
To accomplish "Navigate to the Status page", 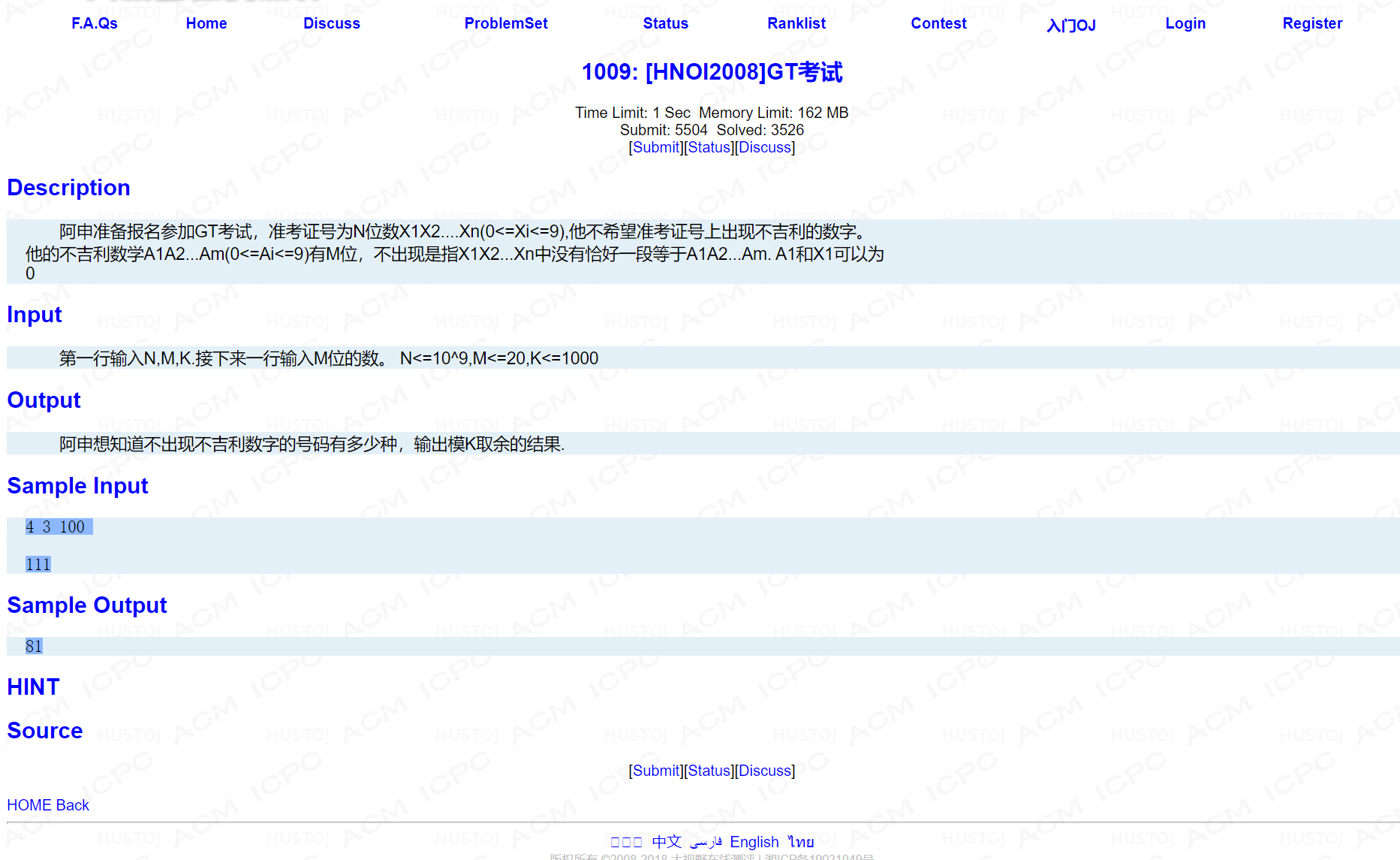I will click(x=665, y=23).
